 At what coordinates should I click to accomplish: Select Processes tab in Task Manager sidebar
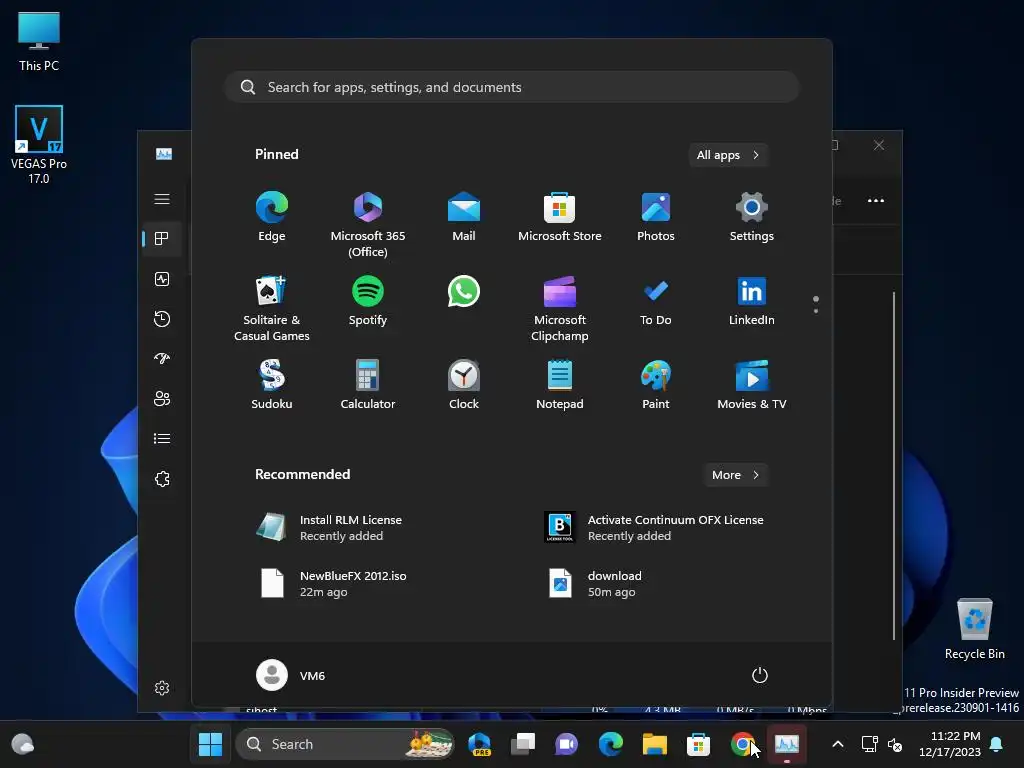point(162,239)
